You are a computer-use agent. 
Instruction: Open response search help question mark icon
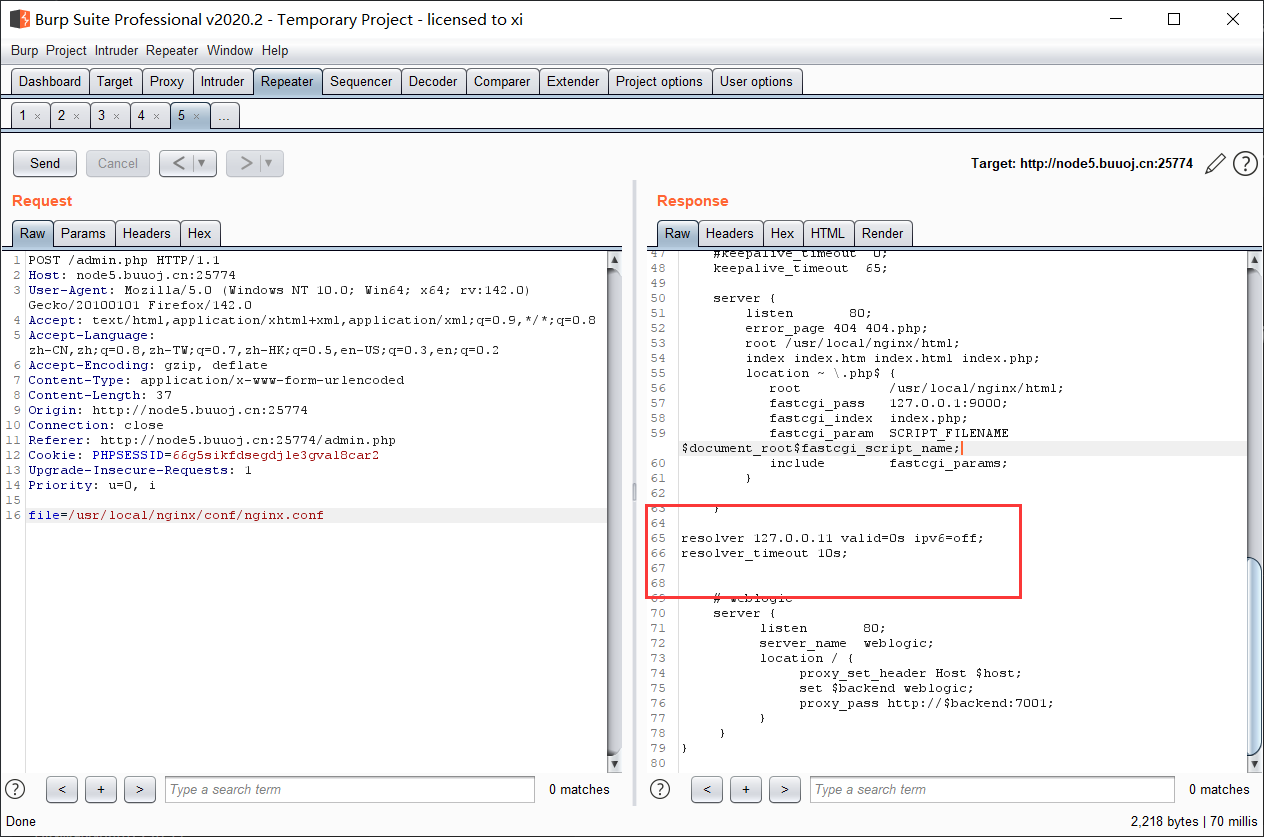point(660,789)
